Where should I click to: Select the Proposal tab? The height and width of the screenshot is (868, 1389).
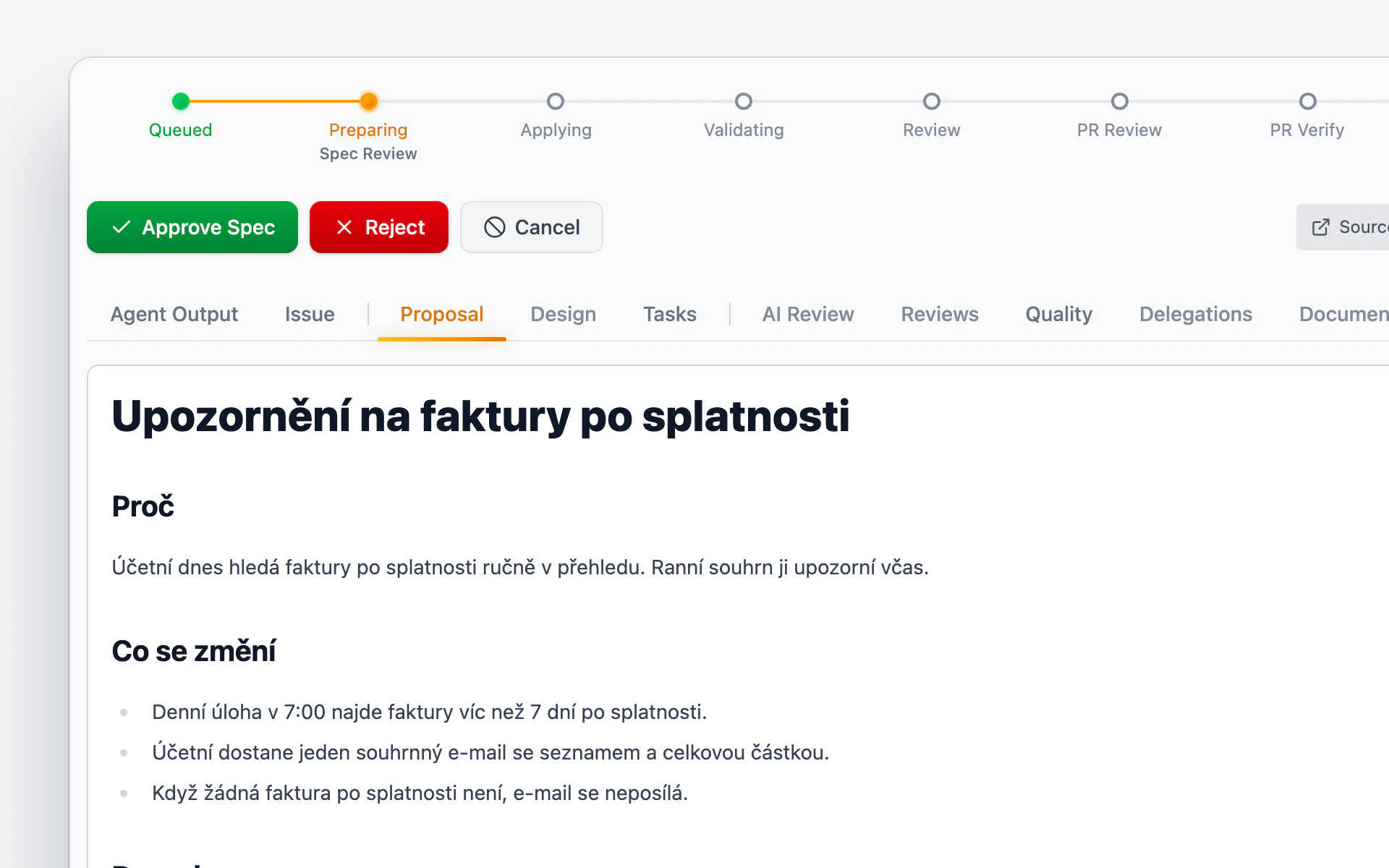pyautogui.click(x=442, y=314)
